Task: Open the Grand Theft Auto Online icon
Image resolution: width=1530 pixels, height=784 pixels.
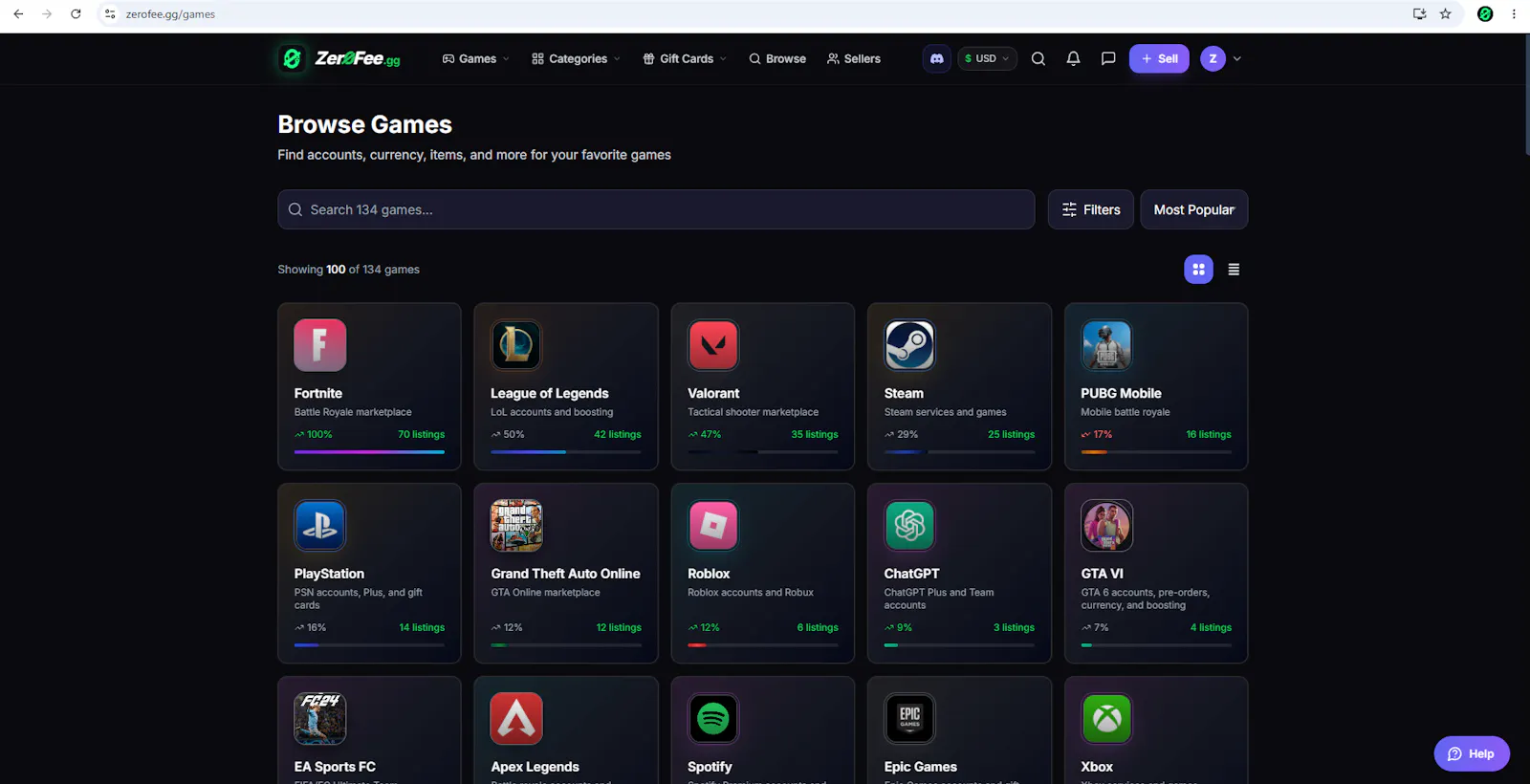Action: 516,526
